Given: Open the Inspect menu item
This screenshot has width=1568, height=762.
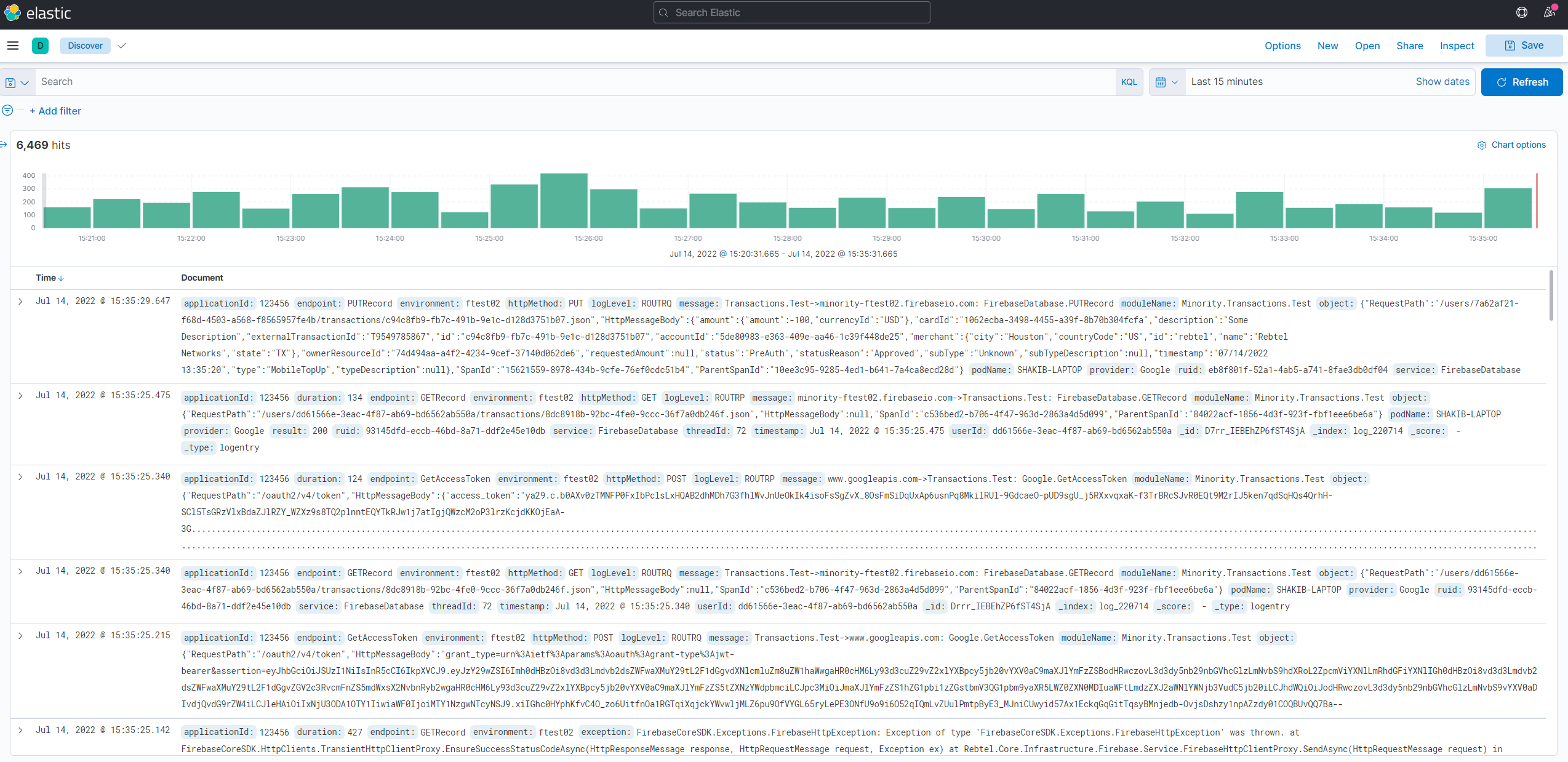Looking at the screenshot, I should [1457, 46].
